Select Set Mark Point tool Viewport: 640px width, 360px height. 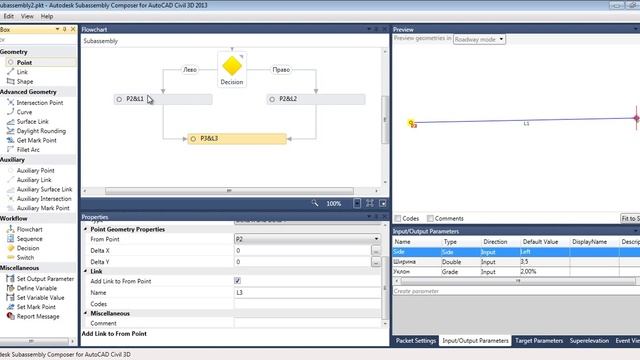tap(36, 307)
